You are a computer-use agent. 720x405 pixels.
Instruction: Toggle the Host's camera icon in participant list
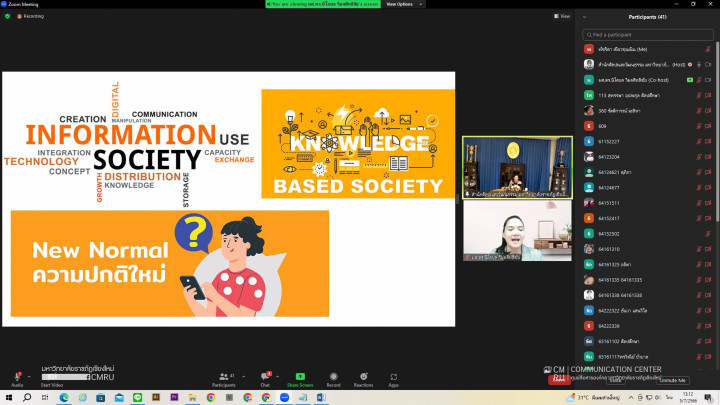[x=708, y=65]
